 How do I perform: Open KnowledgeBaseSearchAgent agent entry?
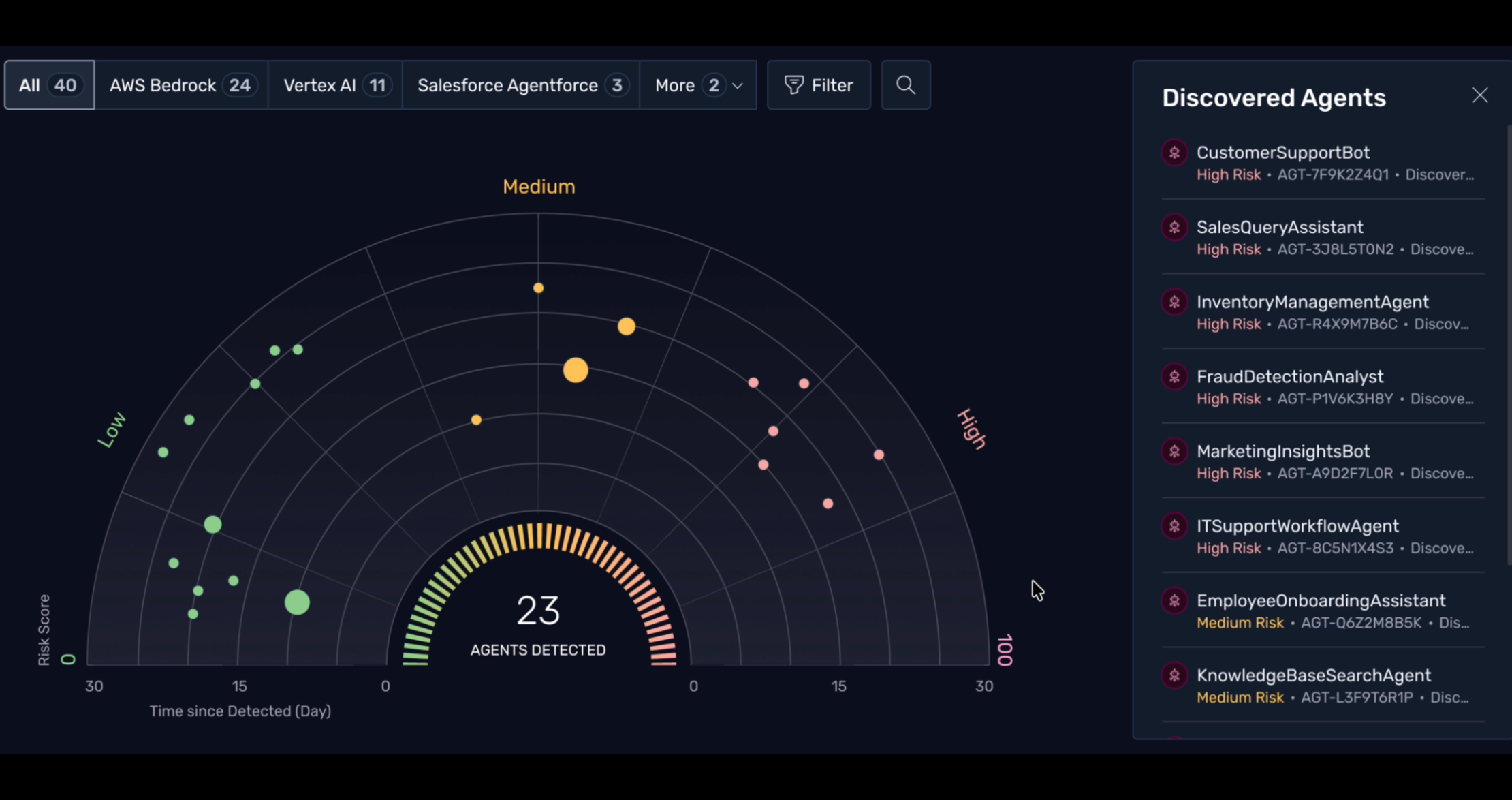click(1313, 676)
